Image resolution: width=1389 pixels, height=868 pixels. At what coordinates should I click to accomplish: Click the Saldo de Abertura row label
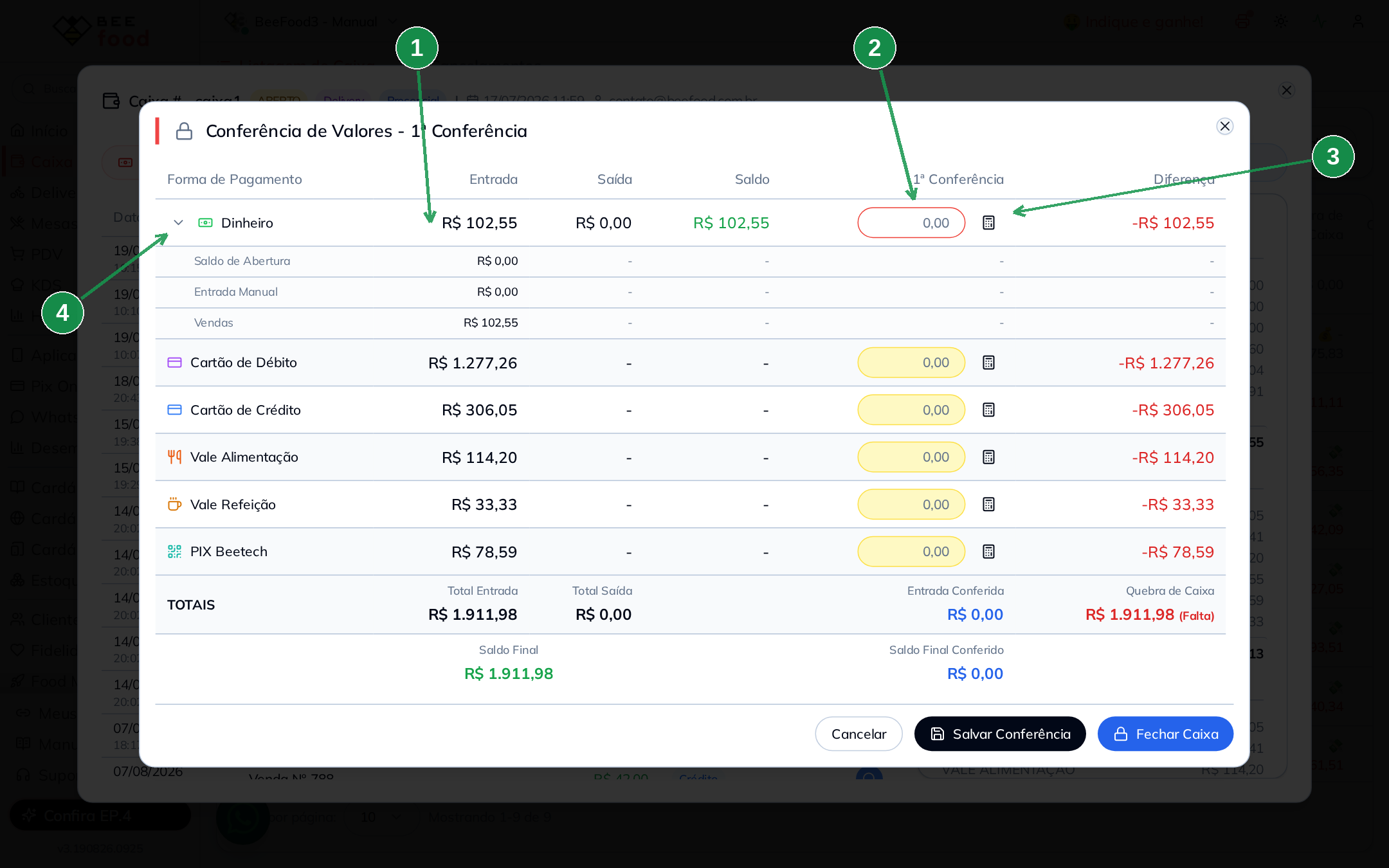pyautogui.click(x=242, y=261)
